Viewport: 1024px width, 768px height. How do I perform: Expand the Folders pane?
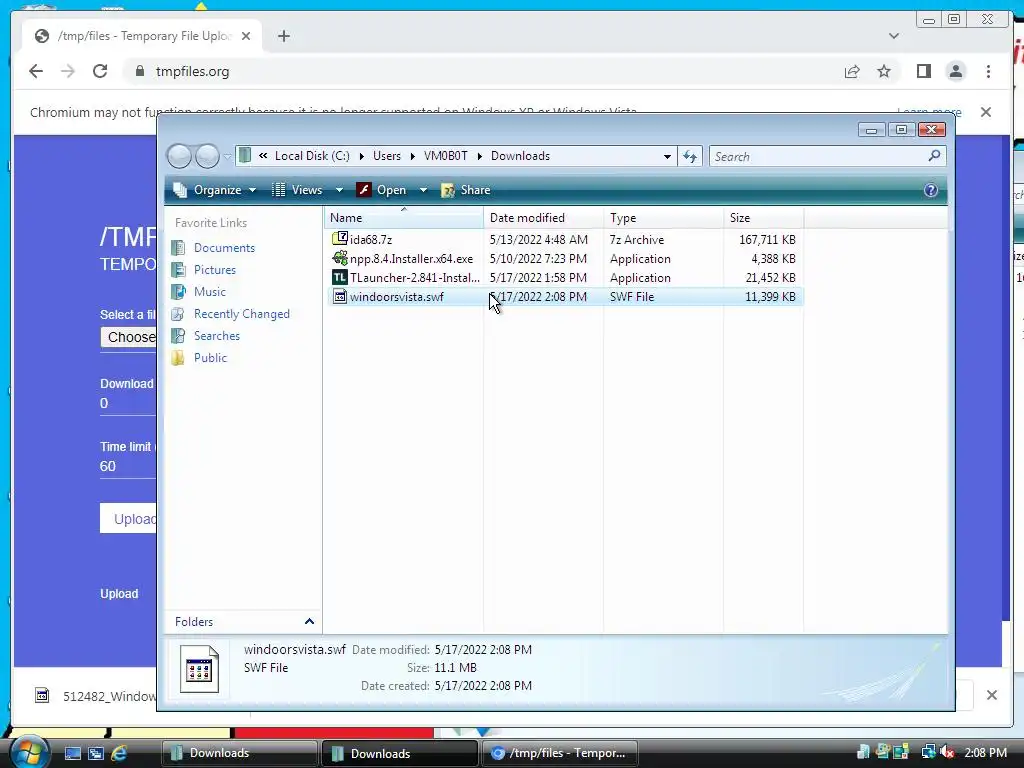(x=310, y=622)
